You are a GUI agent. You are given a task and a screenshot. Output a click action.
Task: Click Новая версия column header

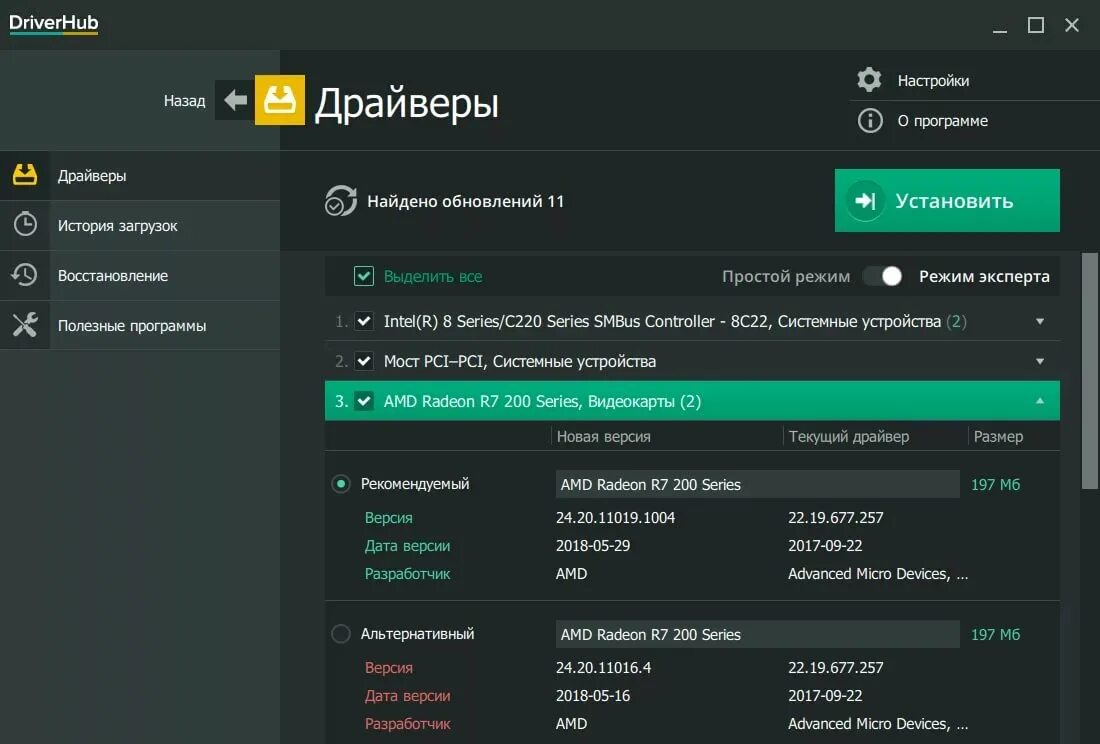point(603,436)
